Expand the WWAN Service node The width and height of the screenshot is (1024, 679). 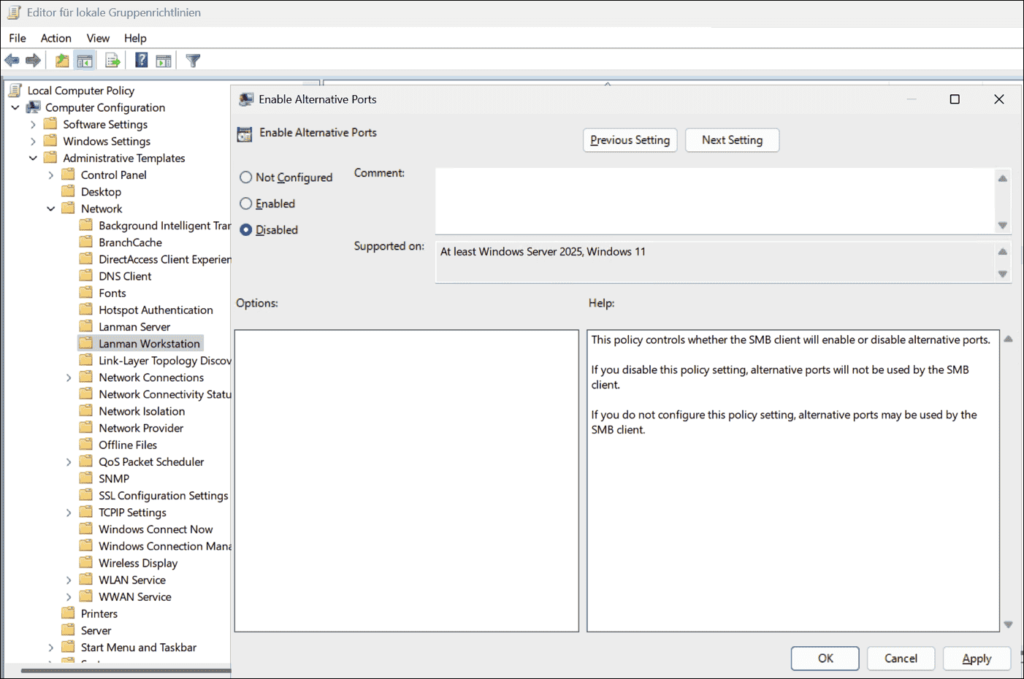pyautogui.click(x=69, y=597)
